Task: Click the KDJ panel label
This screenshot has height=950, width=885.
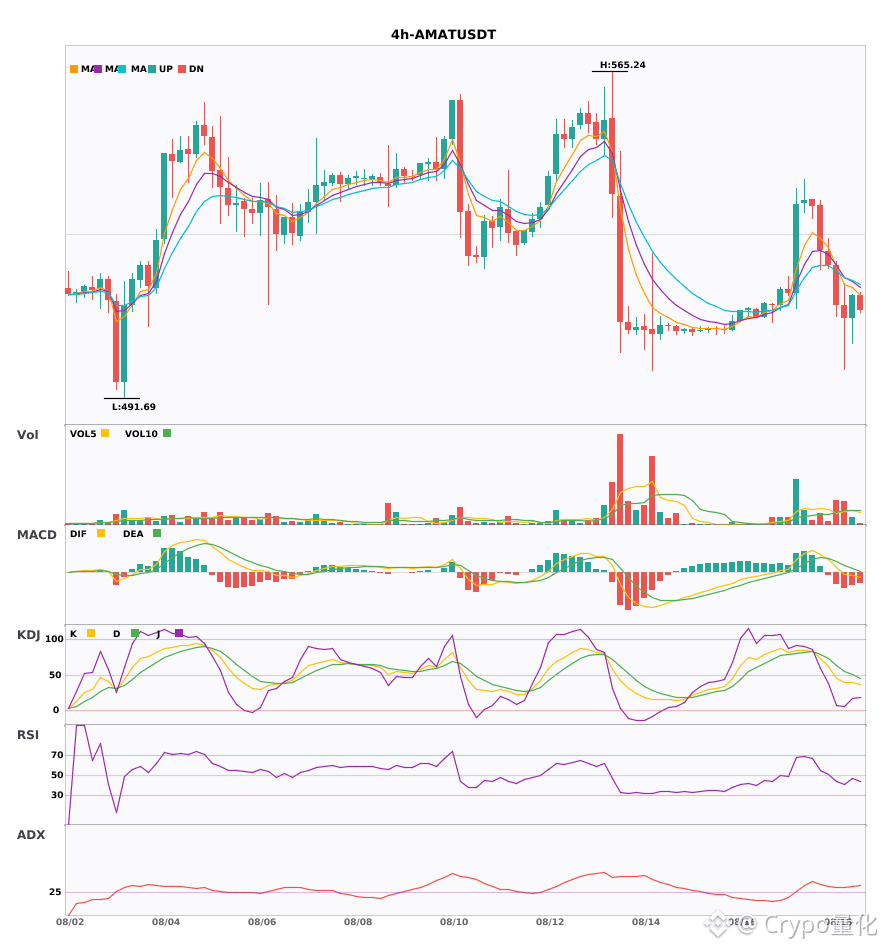Action: point(28,635)
